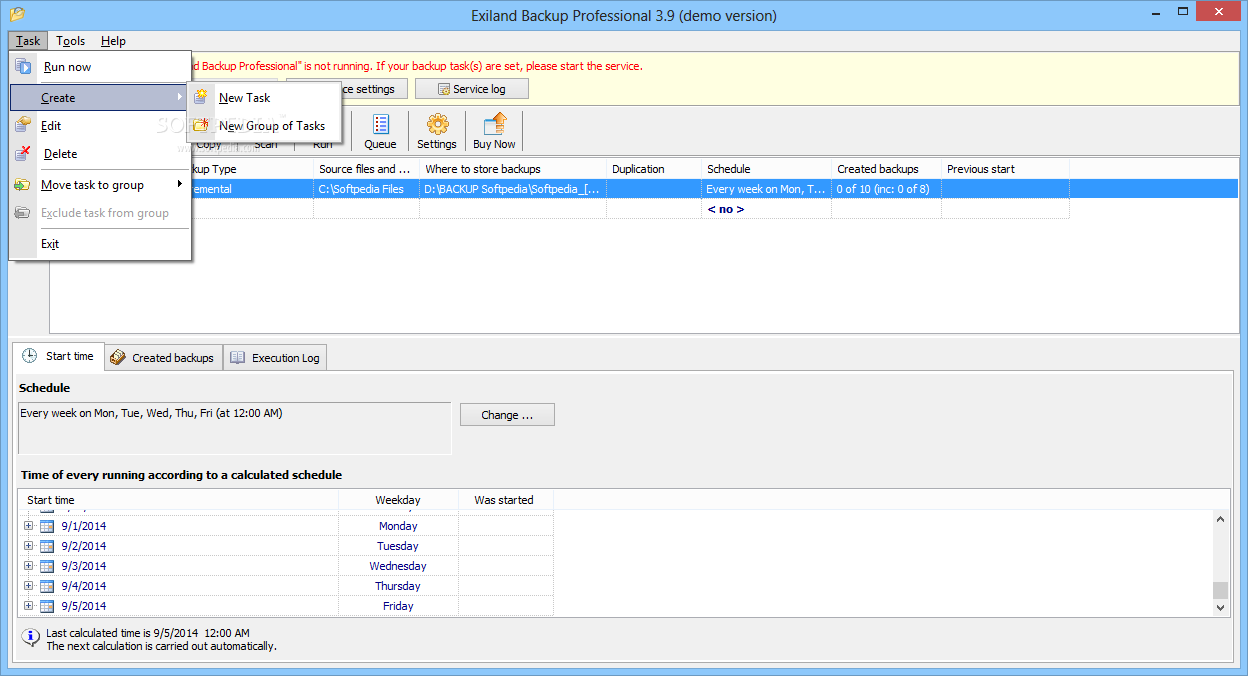Viewport: 1248px width, 676px height.
Task: Click the Weekday column header
Action: tap(398, 500)
